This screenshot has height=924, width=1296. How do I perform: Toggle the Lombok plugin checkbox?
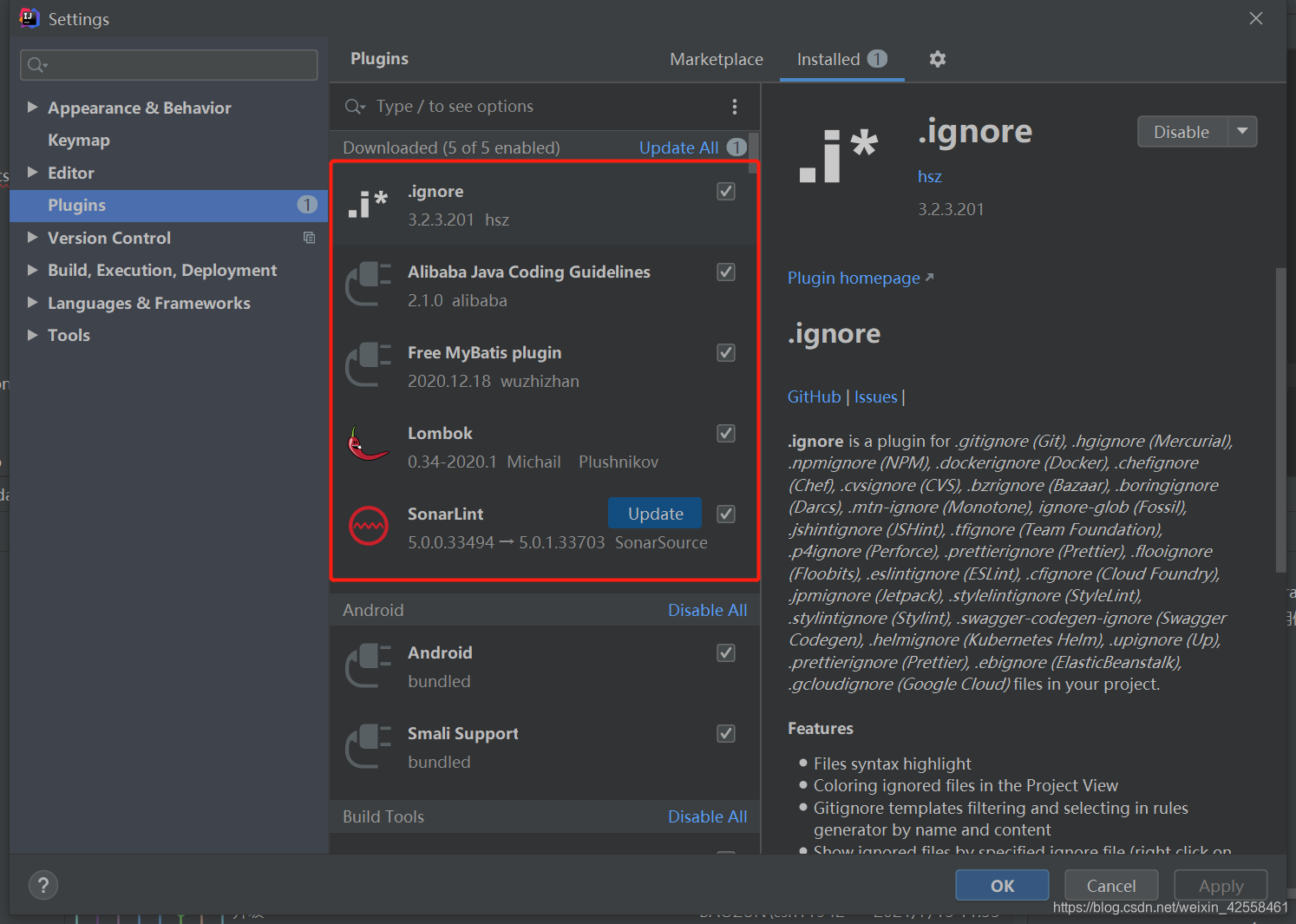[726, 433]
